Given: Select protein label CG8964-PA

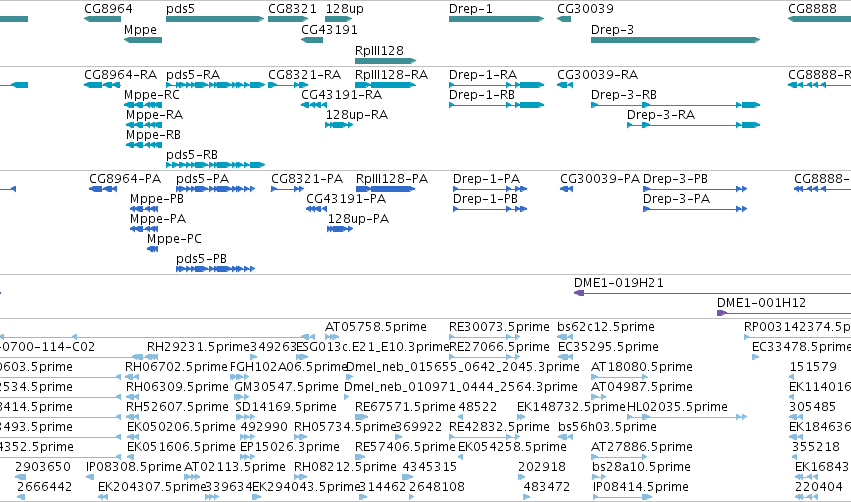Looking at the screenshot, I should tap(125, 179).
